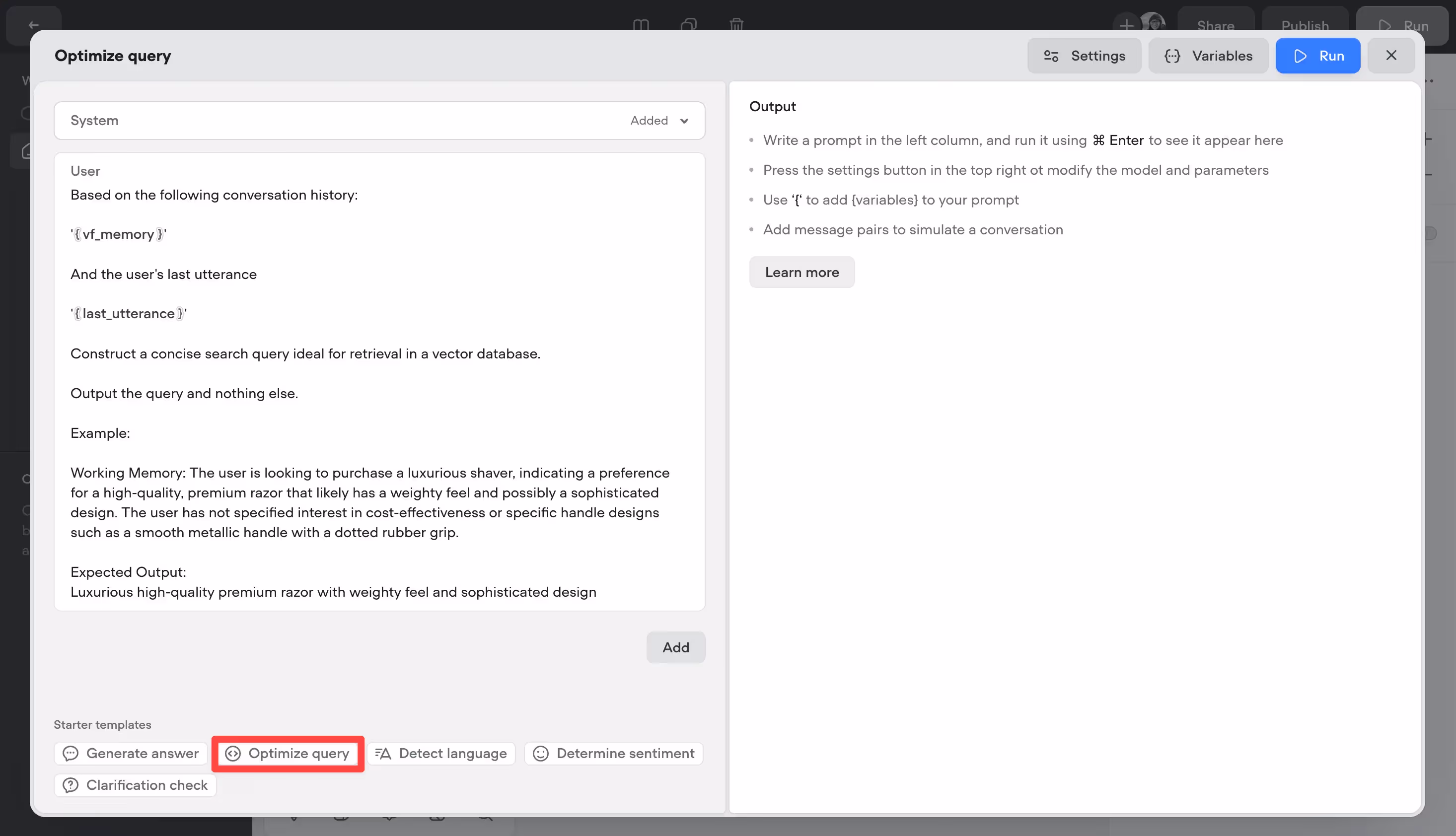Click the back arrow in top-left corner
This screenshot has width=1456, height=836.
point(34,25)
